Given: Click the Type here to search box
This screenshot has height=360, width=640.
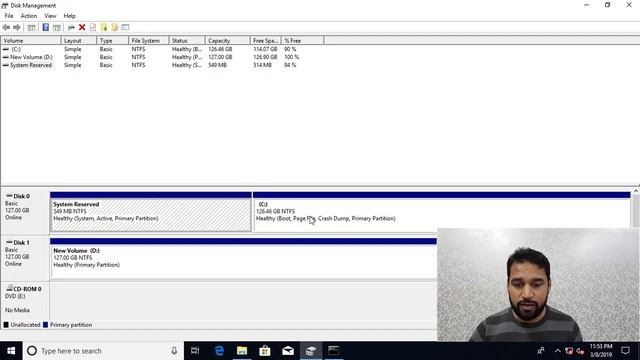Looking at the screenshot, I should tap(103, 351).
